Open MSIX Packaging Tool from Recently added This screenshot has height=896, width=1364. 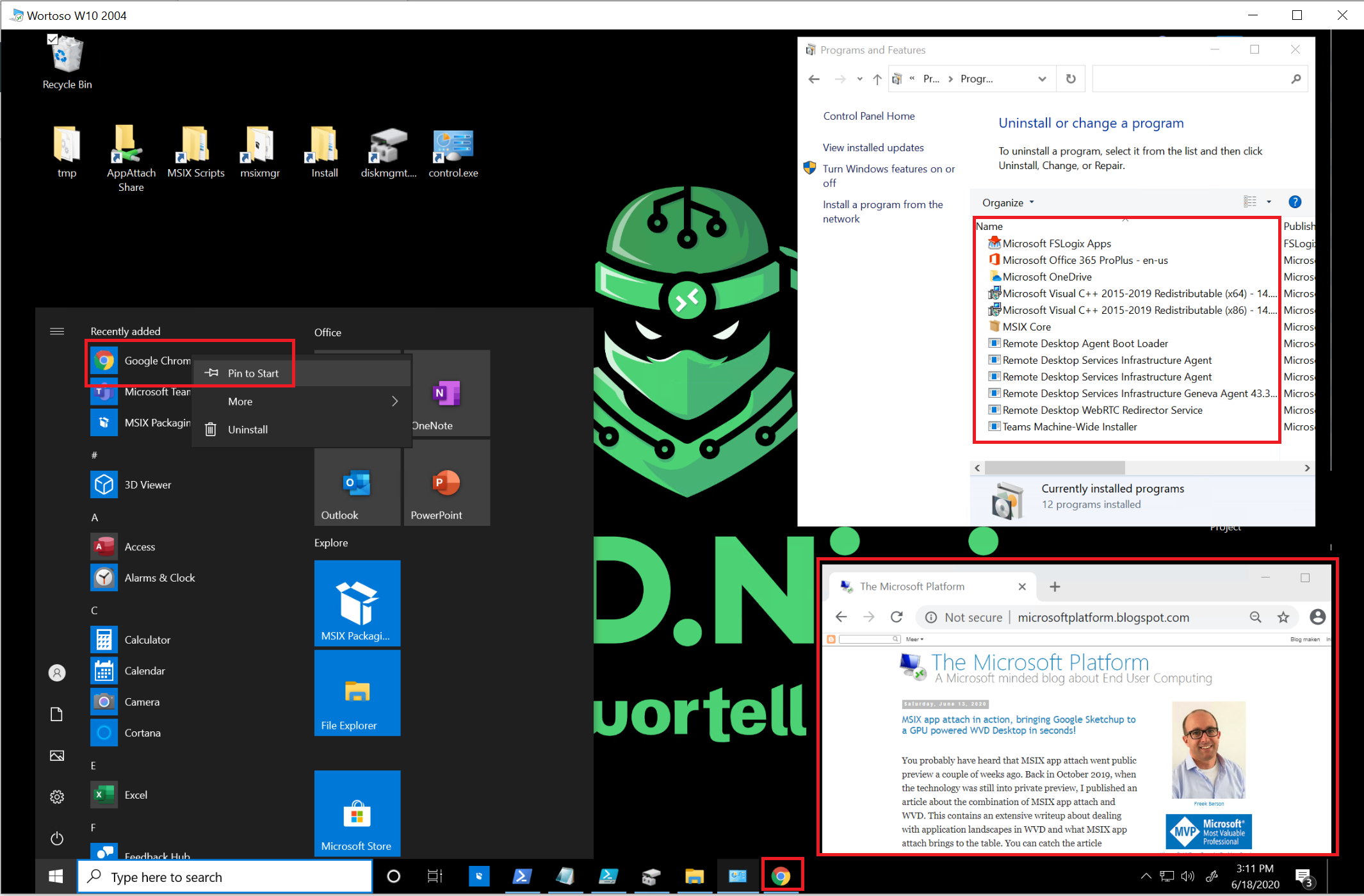140,423
